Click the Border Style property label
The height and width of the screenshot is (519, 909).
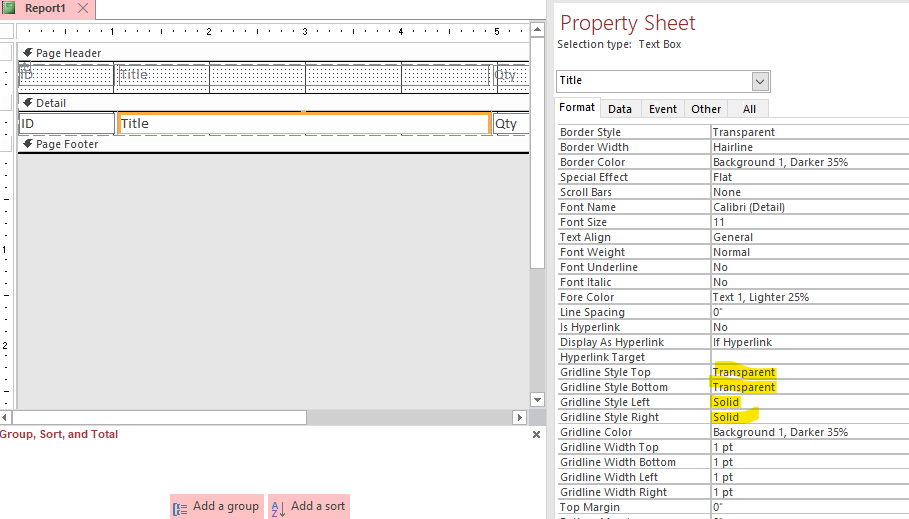pyautogui.click(x=590, y=132)
